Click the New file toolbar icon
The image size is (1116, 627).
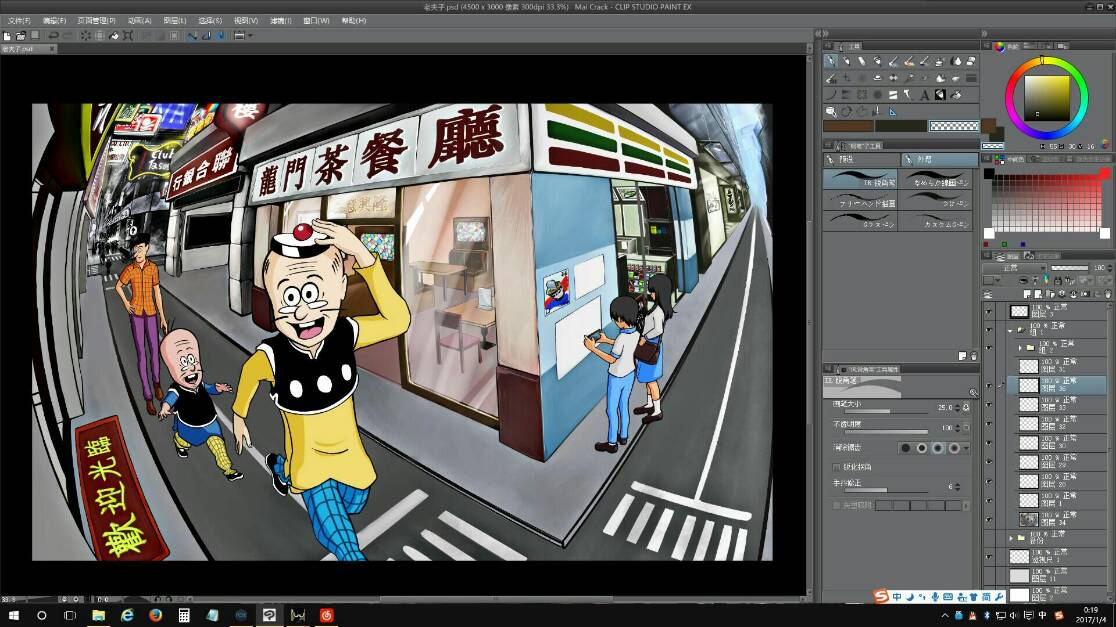click(x=7, y=36)
